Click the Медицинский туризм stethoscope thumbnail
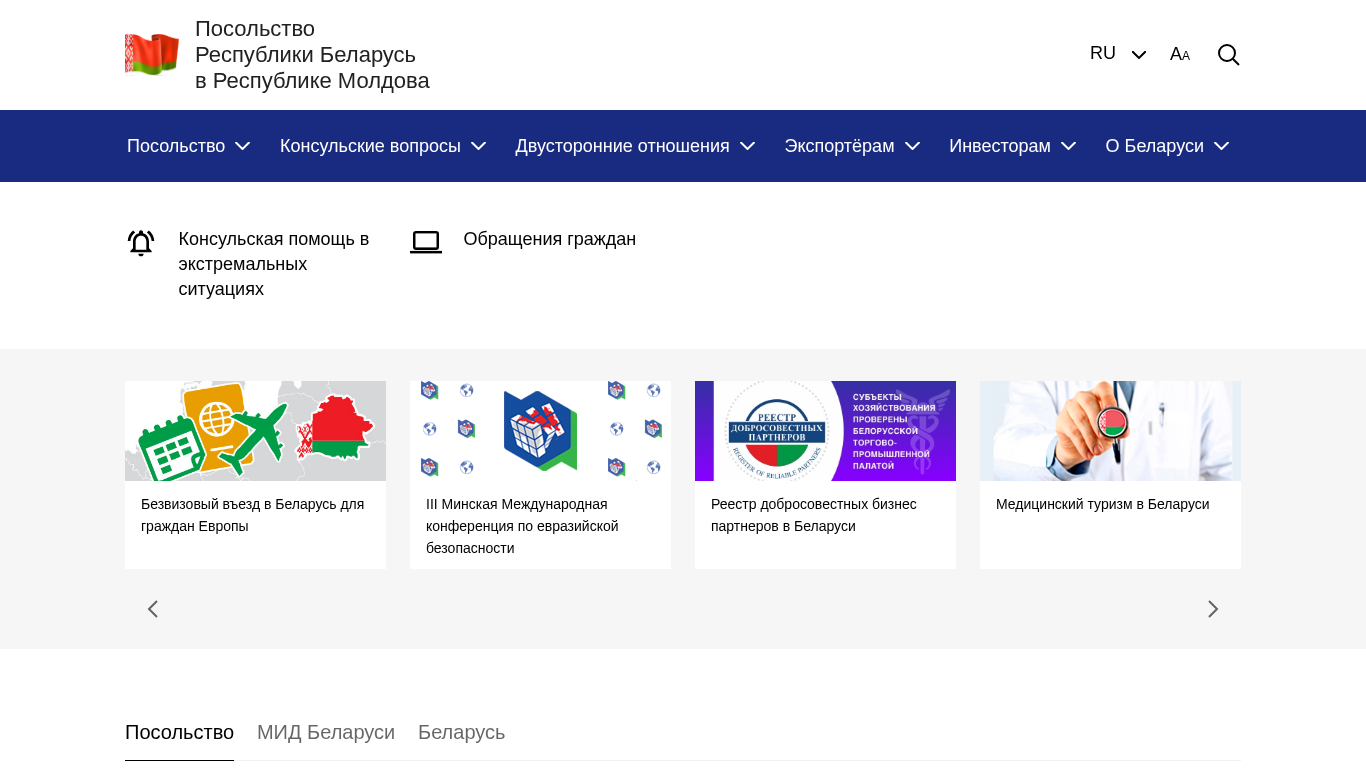The image size is (1366, 768). coord(1110,431)
